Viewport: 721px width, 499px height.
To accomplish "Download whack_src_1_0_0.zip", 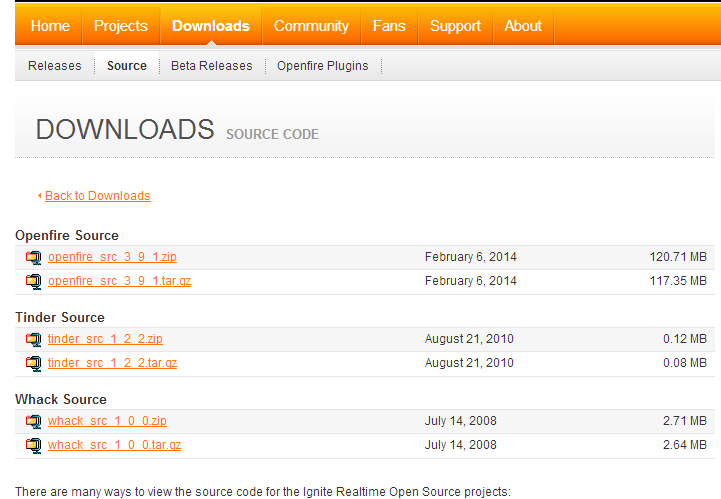I will click(107, 421).
